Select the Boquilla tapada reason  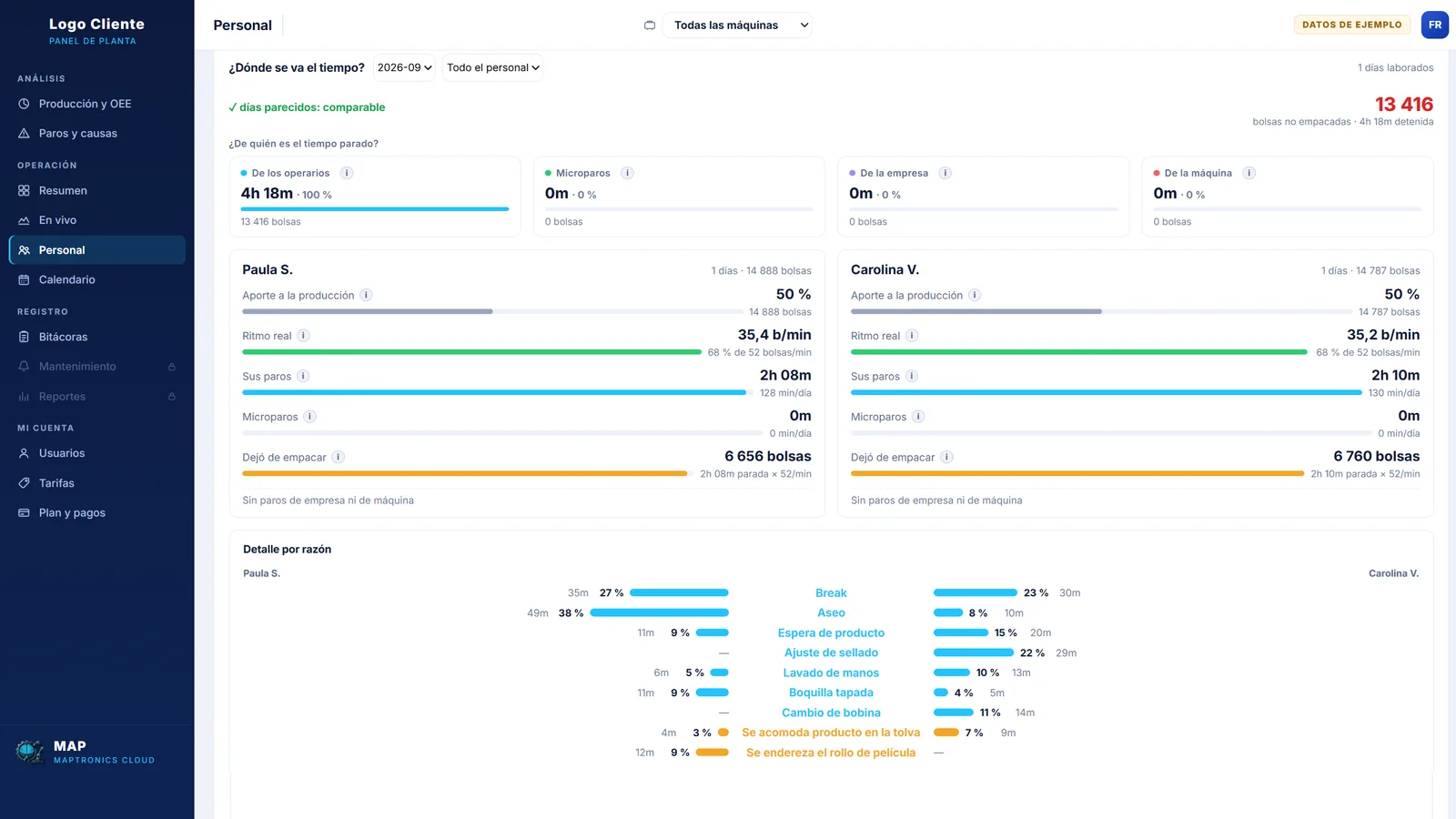pos(831,693)
